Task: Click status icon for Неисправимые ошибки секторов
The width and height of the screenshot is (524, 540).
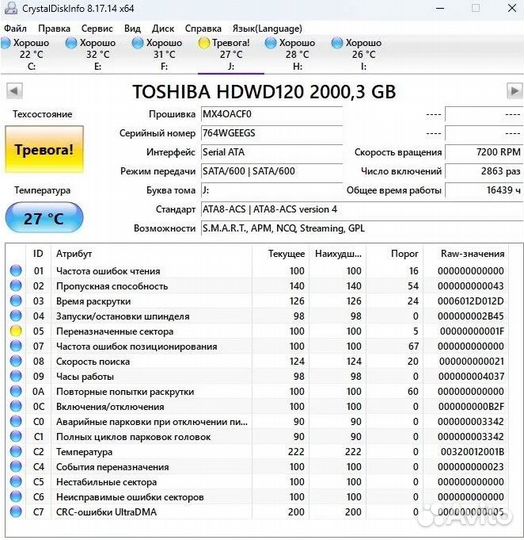Action: [16, 497]
